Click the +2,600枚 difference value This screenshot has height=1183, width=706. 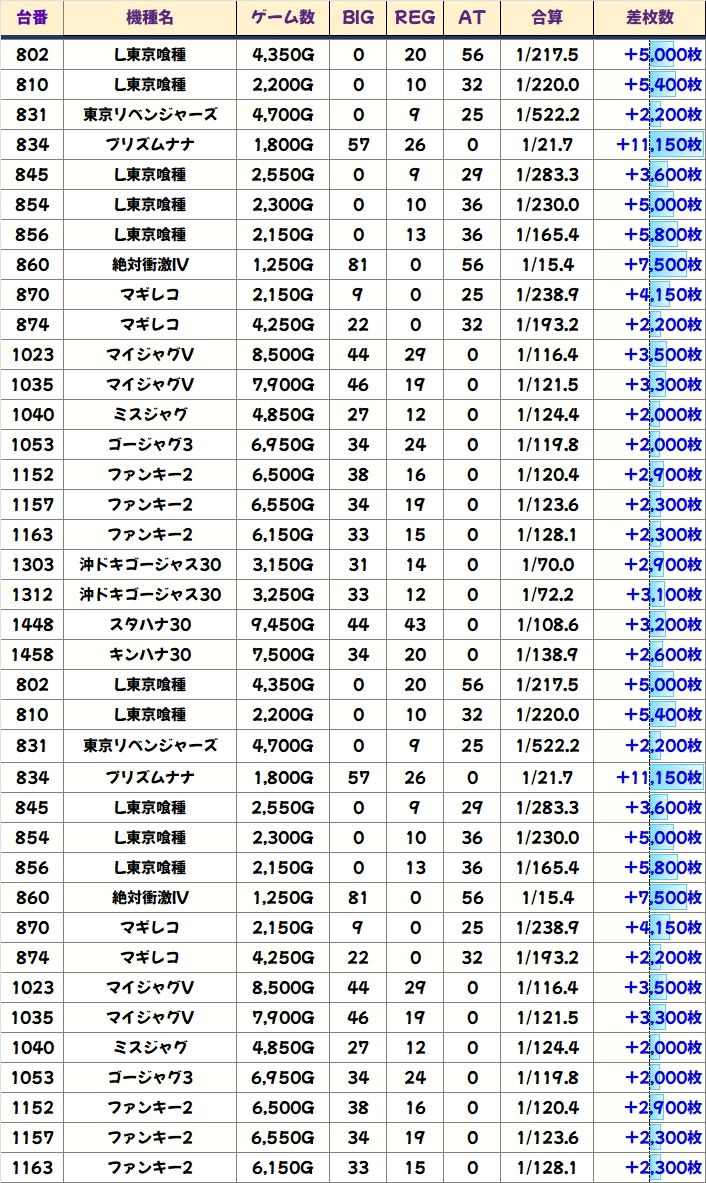point(663,655)
